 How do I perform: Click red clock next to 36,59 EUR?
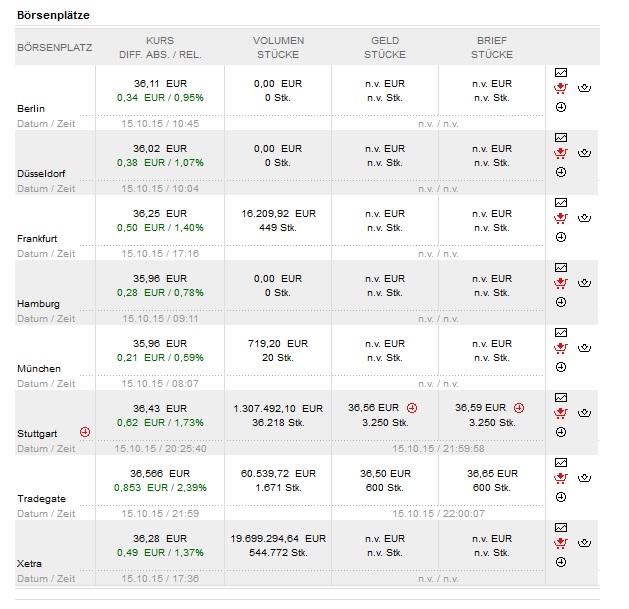[x=519, y=408]
